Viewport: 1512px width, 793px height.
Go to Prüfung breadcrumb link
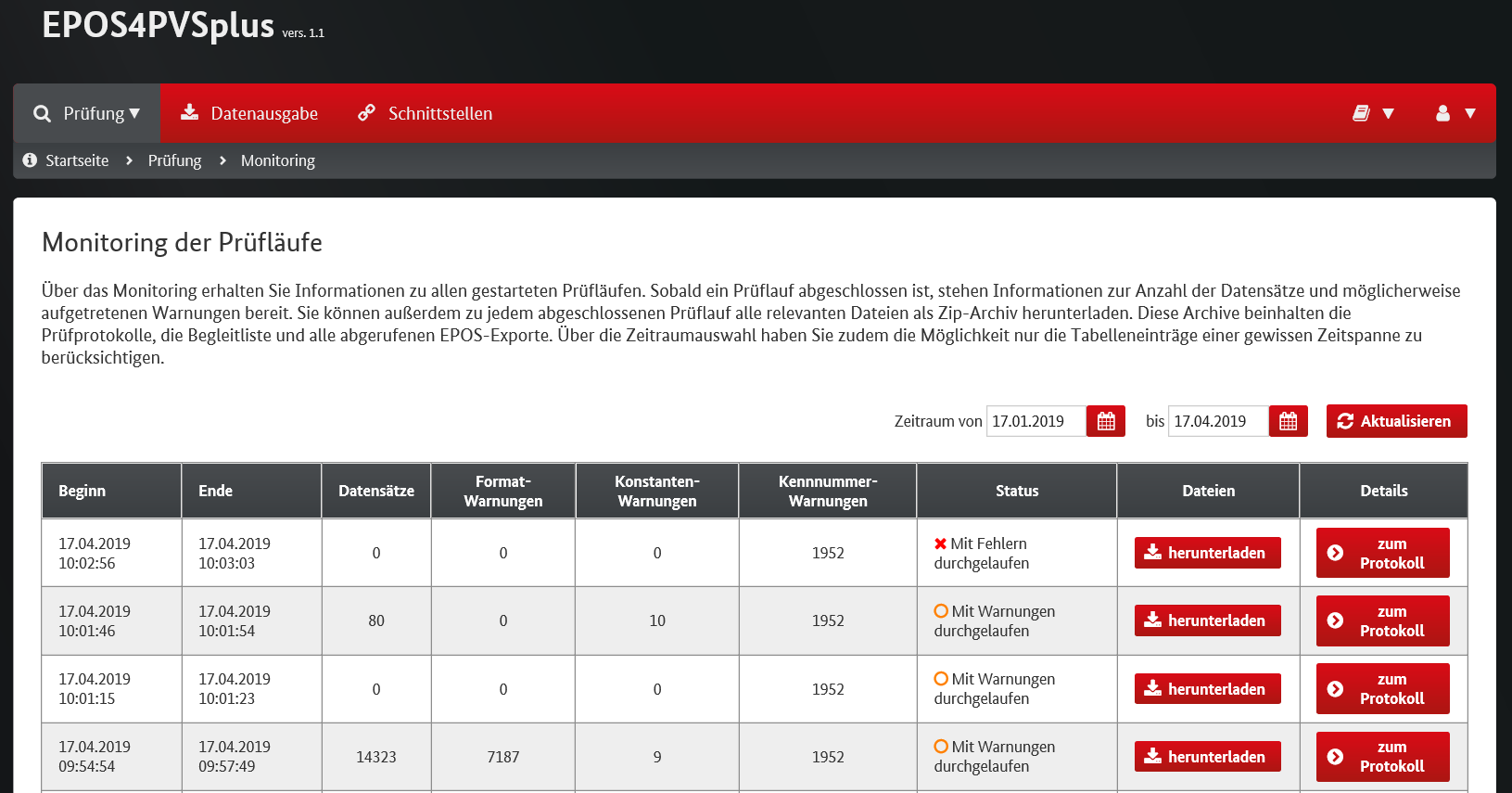tap(174, 160)
